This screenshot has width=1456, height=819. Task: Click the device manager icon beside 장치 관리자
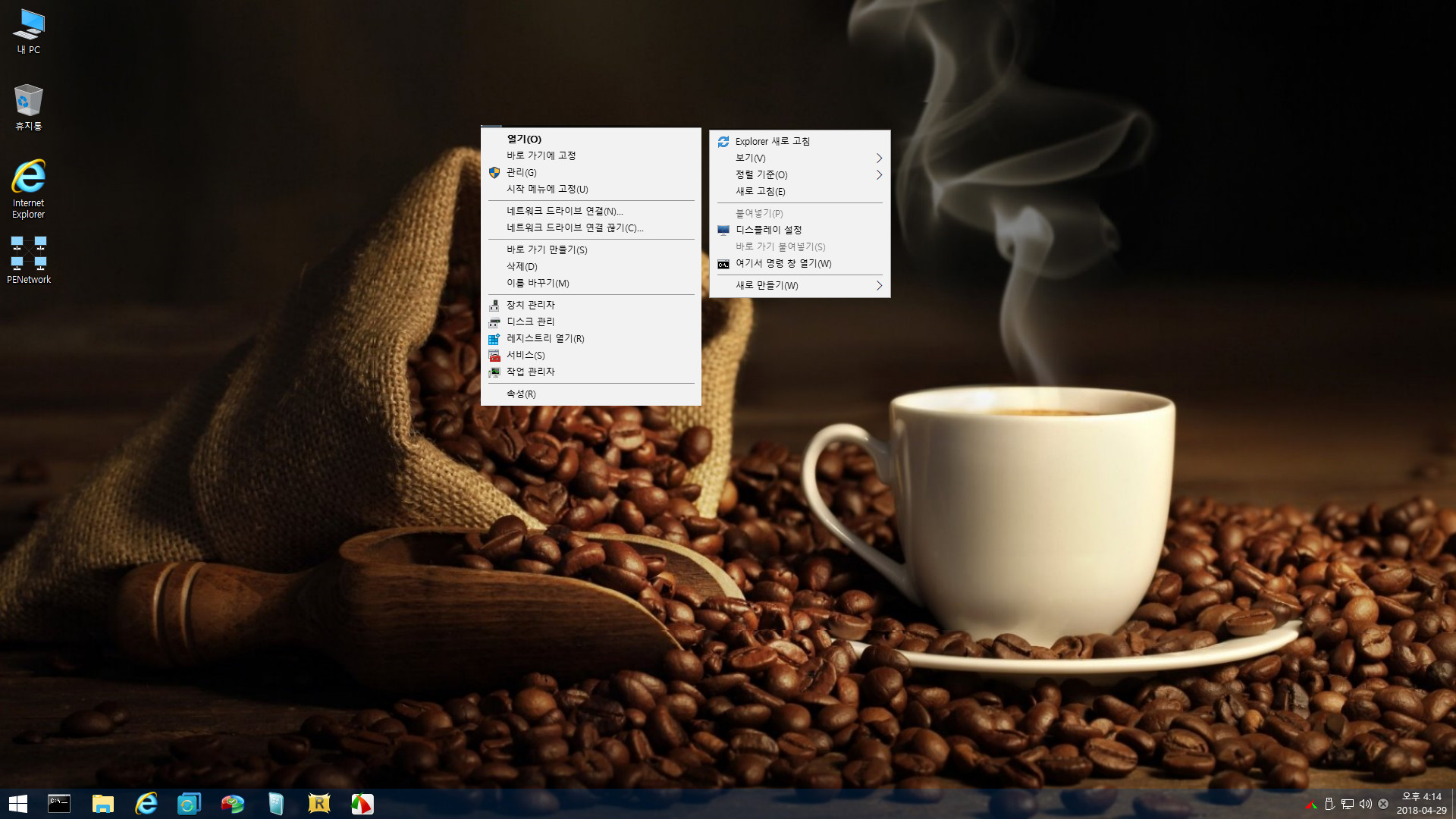click(x=494, y=305)
